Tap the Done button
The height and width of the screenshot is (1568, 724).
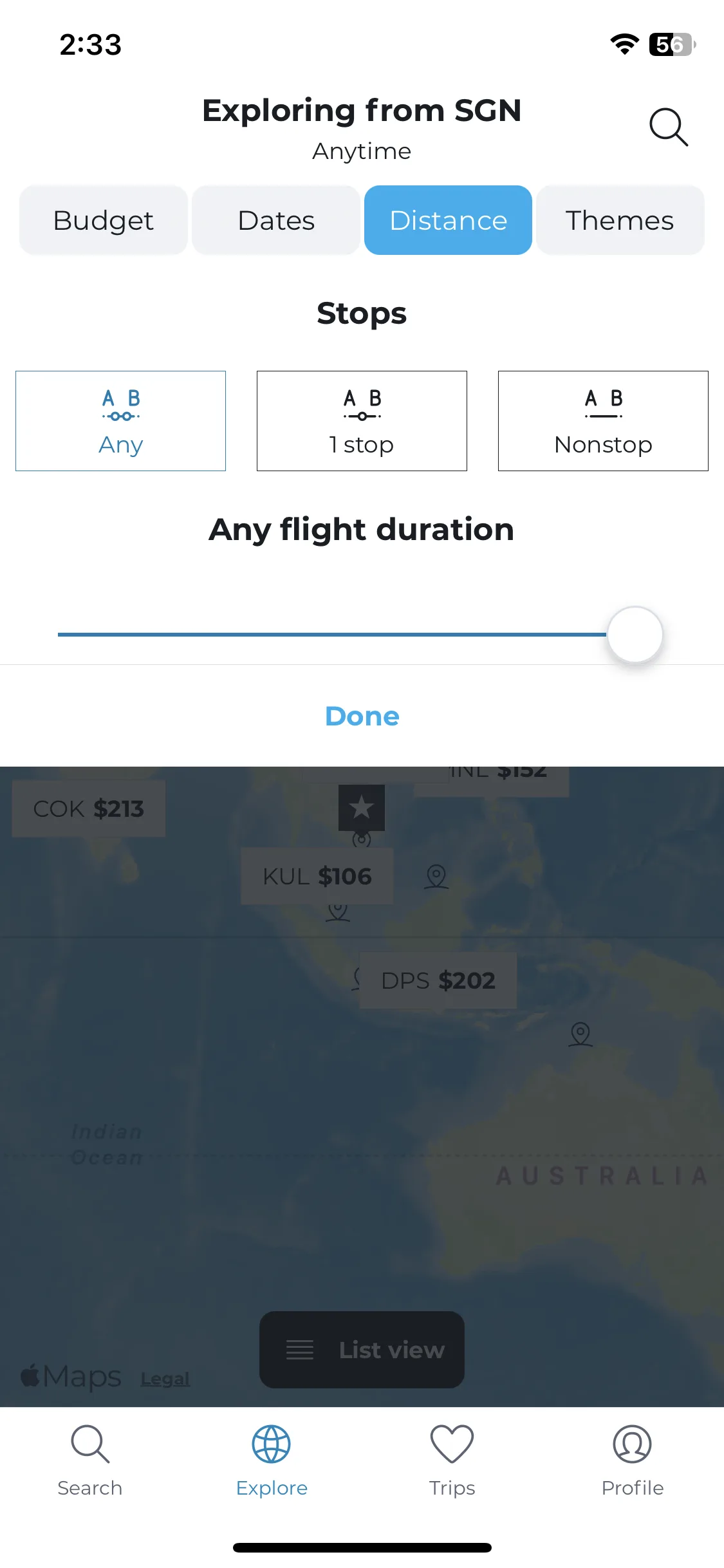click(362, 716)
